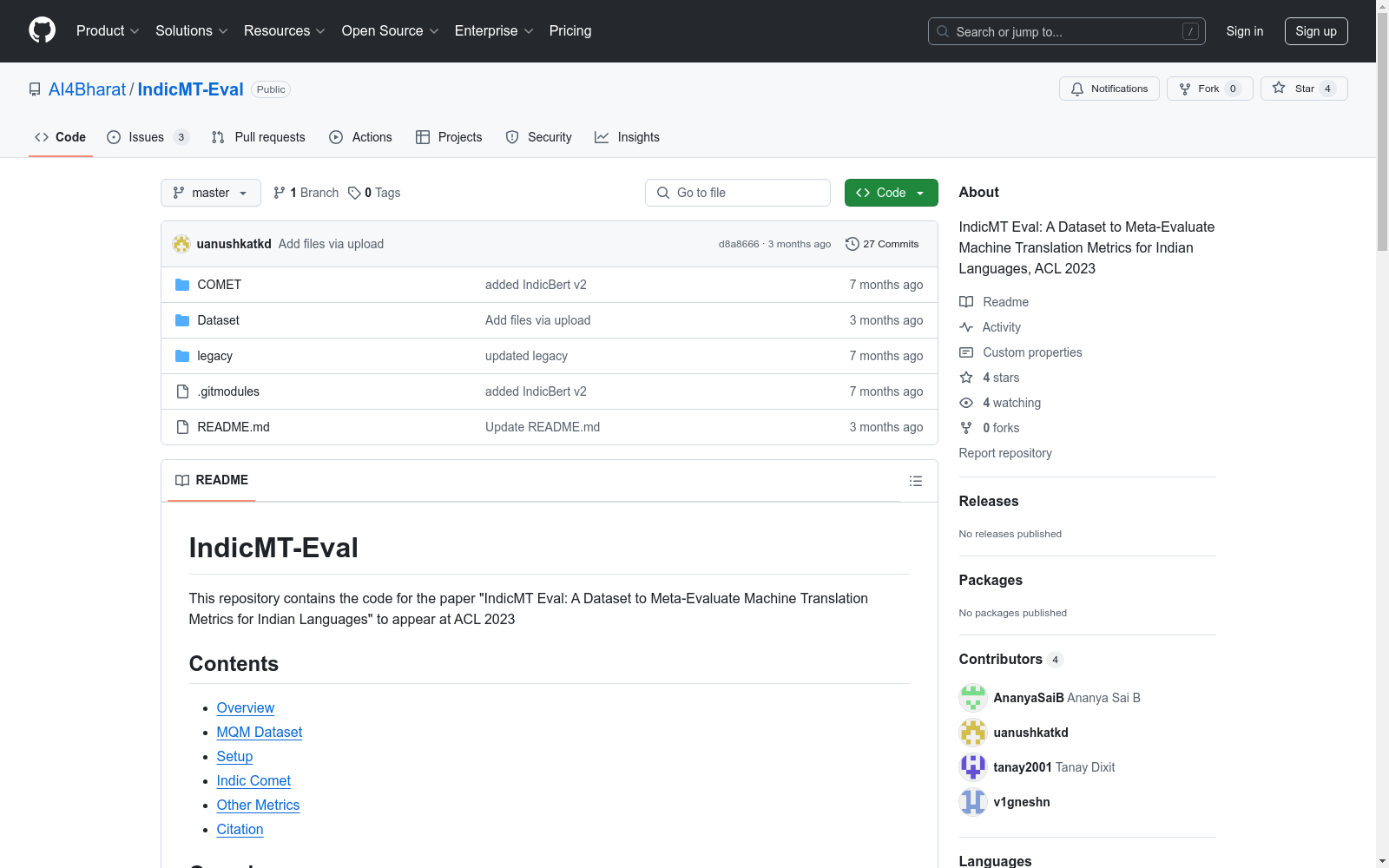Open commit hash d8a8666

(x=739, y=244)
